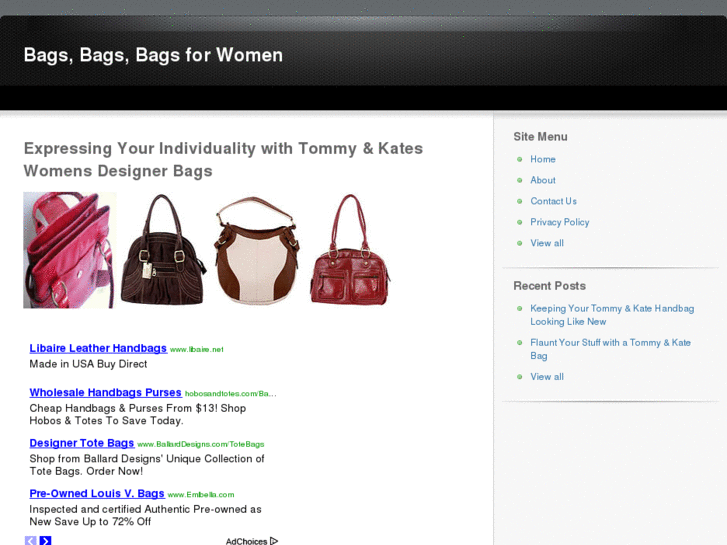
Task: Click the Shop from Ballard Designs' description text
Action: pyautogui.click(x=147, y=465)
